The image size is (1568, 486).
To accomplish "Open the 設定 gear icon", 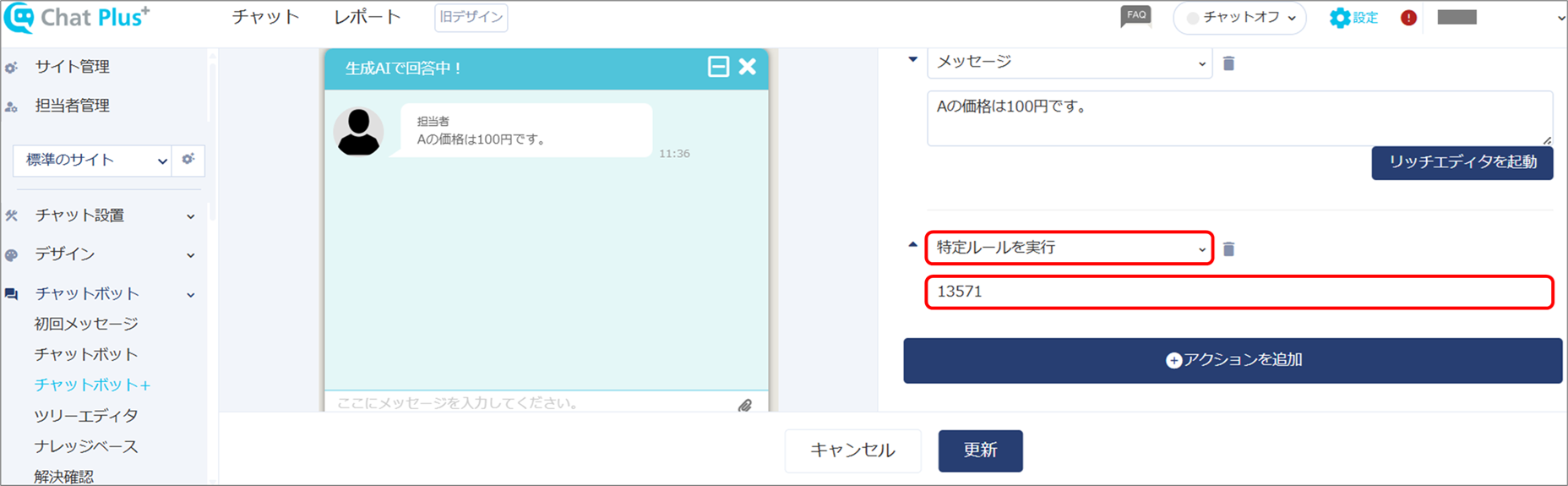I will (1340, 18).
